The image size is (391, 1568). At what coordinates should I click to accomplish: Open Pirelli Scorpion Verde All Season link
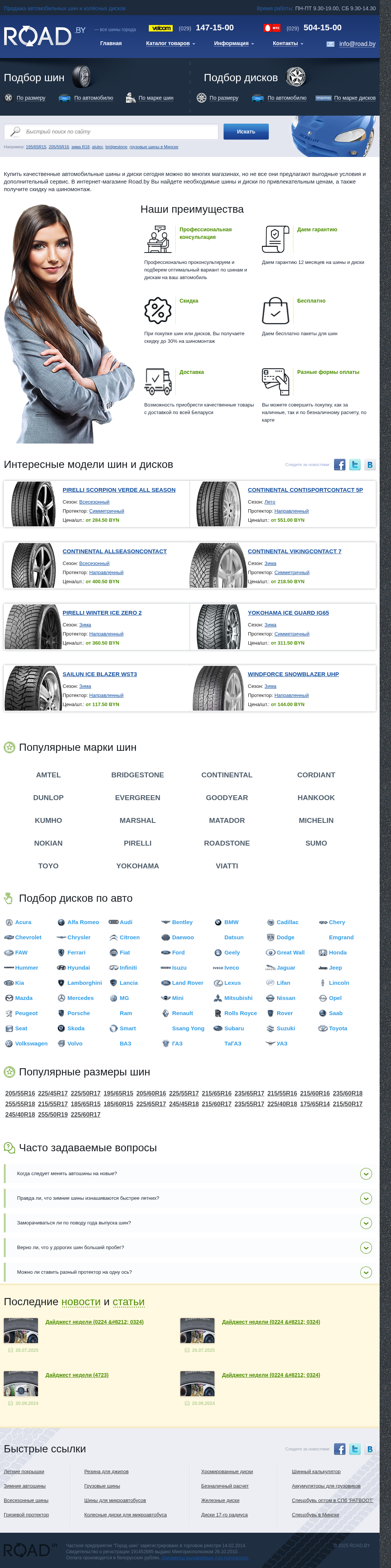point(119,490)
